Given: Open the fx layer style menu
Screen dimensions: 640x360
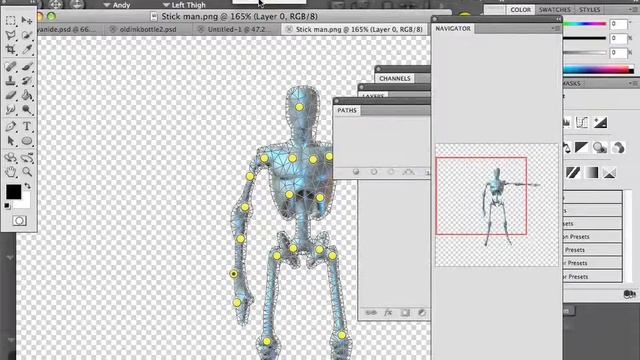Looking at the screenshot, I should pyautogui.click(x=388, y=313).
